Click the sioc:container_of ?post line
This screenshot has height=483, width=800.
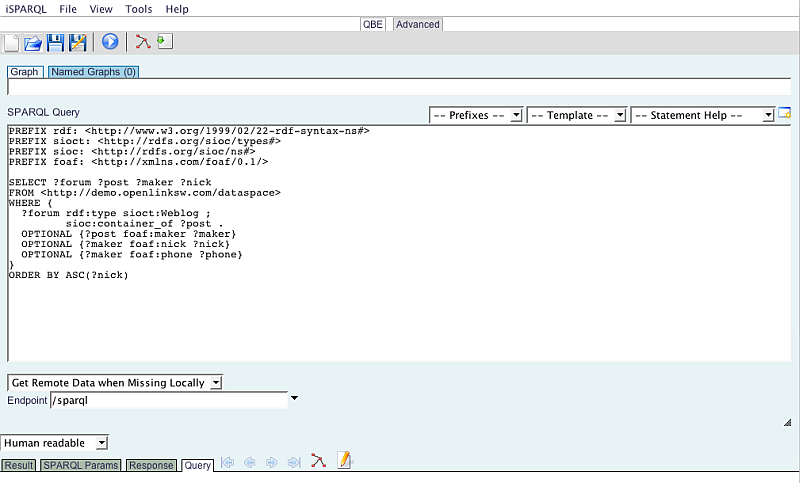[x=144, y=223]
